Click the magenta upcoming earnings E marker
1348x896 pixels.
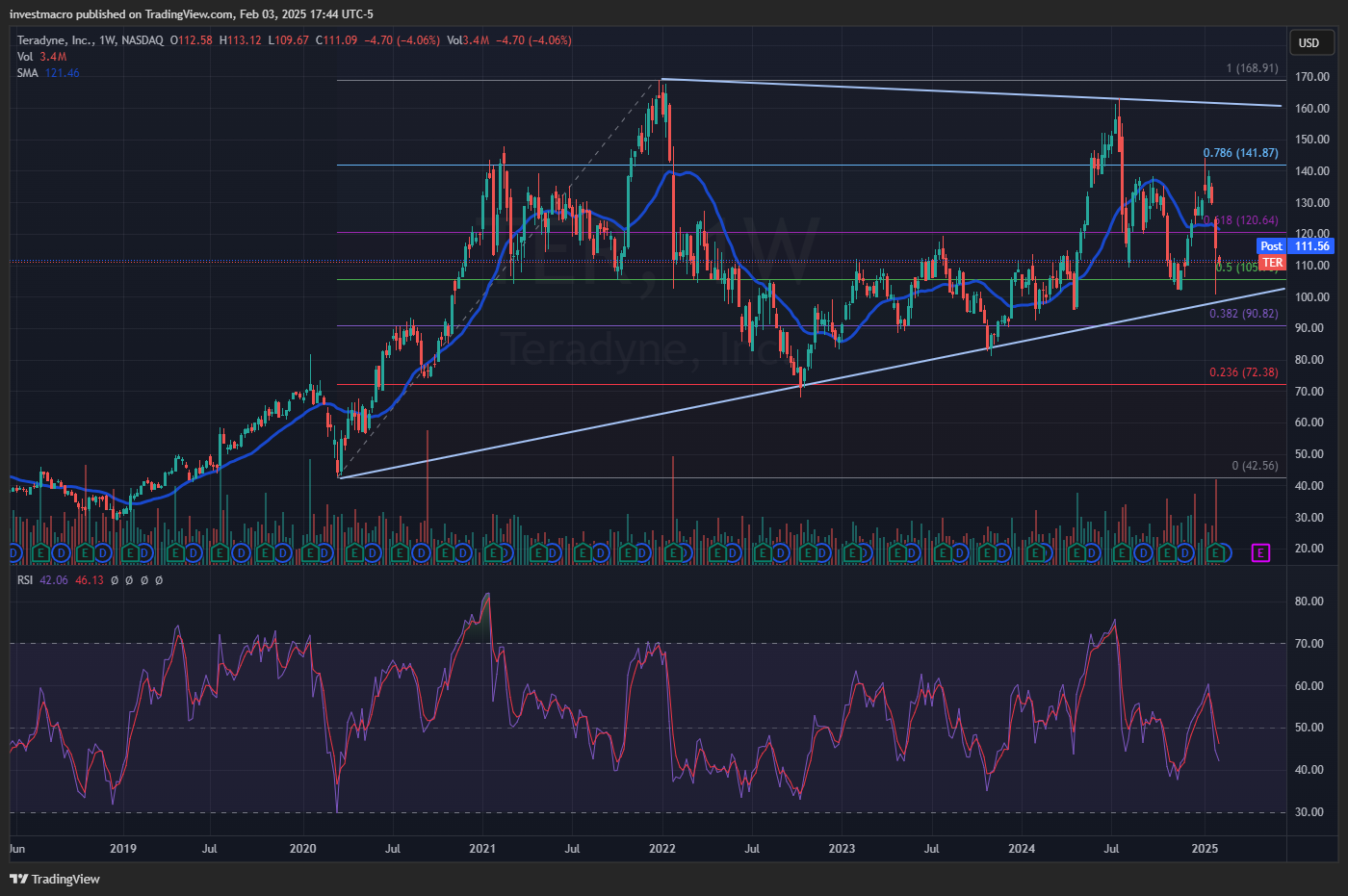pyautogui.click(x=1260, y=552)
